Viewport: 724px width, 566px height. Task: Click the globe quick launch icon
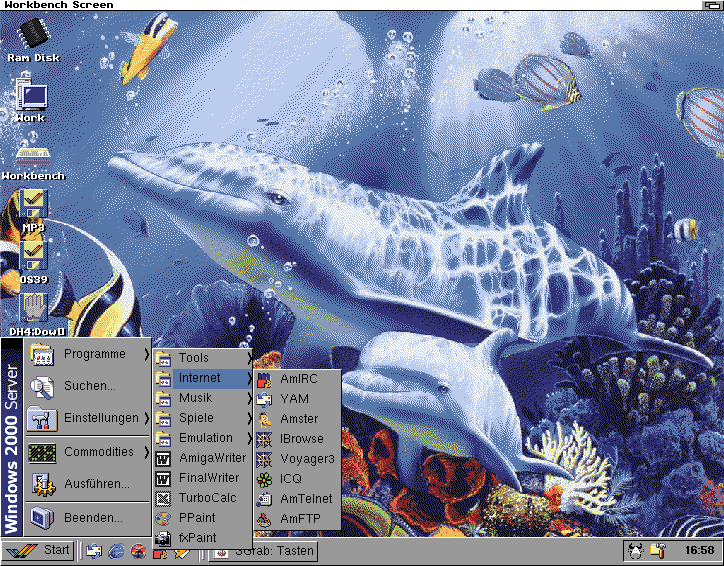pyautogui.click(x=116, y=551)
